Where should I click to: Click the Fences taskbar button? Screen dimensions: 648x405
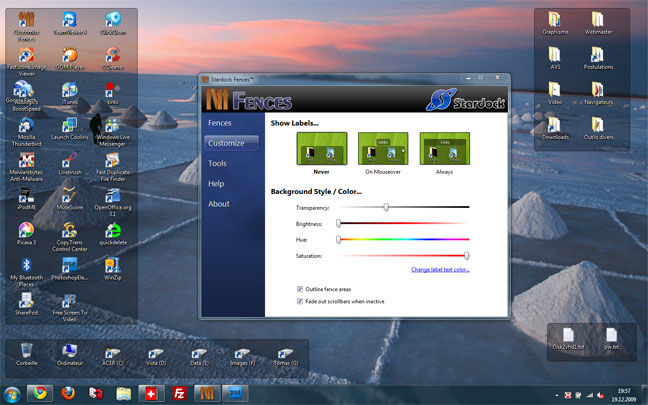click(x=207, y=394)
